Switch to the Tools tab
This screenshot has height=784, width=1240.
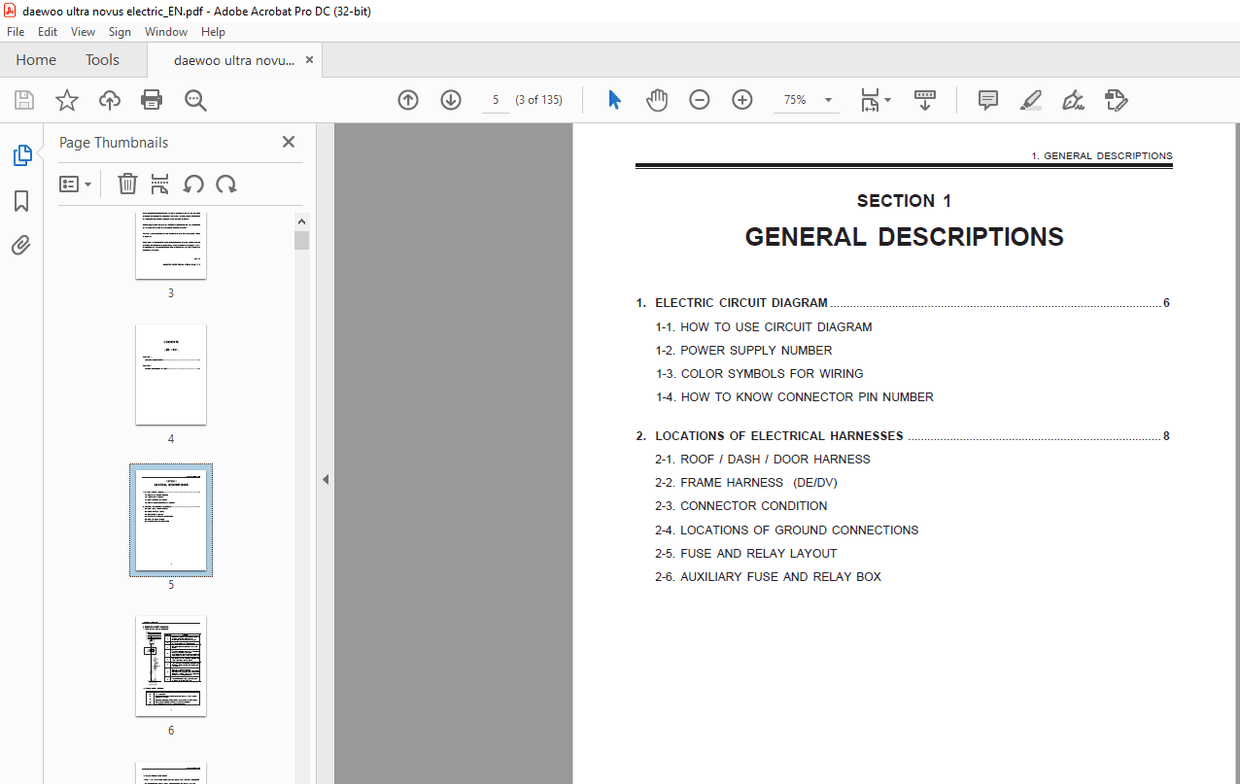[x=102, y=59]
